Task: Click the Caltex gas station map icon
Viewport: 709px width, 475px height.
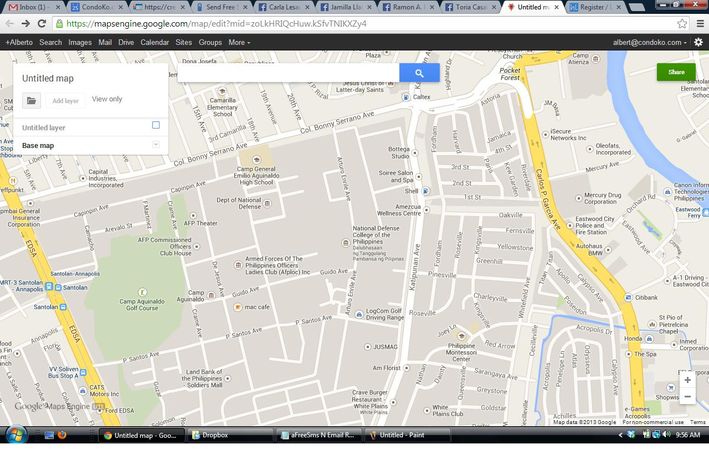Action: coord(406,97)
